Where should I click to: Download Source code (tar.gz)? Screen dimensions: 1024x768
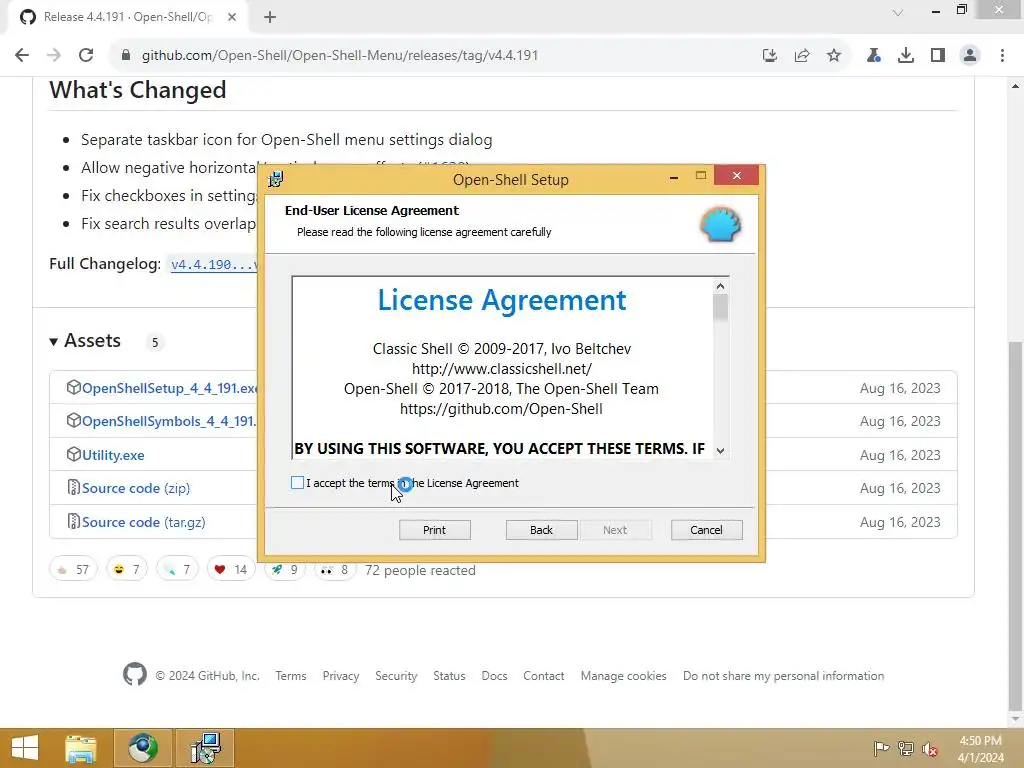144,522
